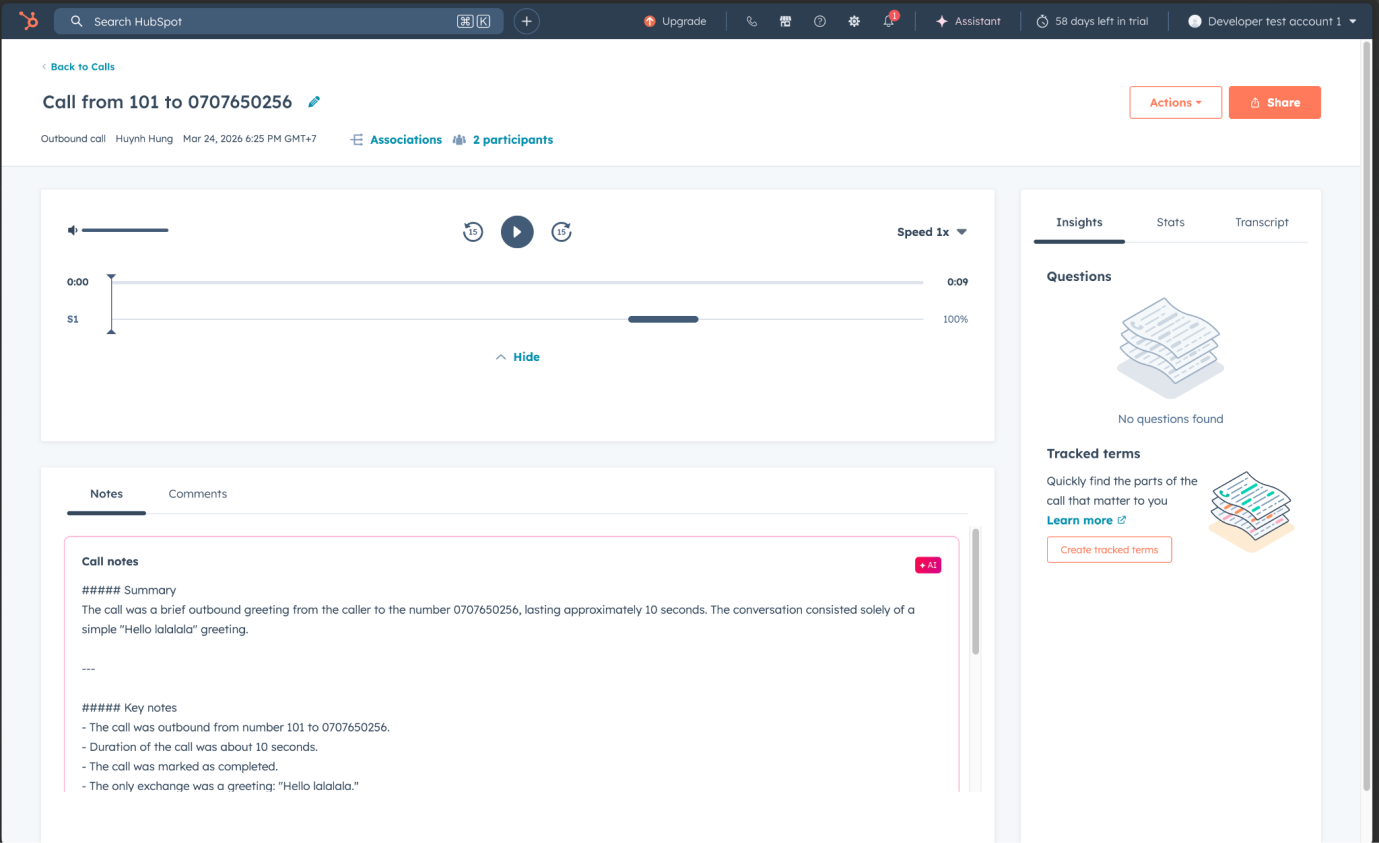Open the marketplace store icon

pyautogui.click(x=786, y=21)
